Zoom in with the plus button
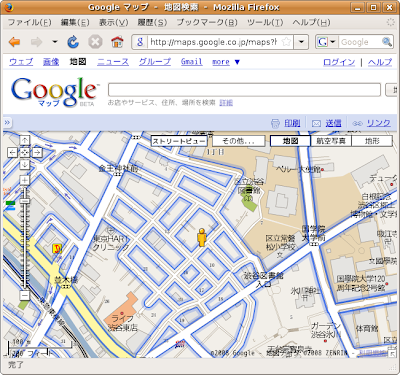The image size is (400, 375). (25, 180)
